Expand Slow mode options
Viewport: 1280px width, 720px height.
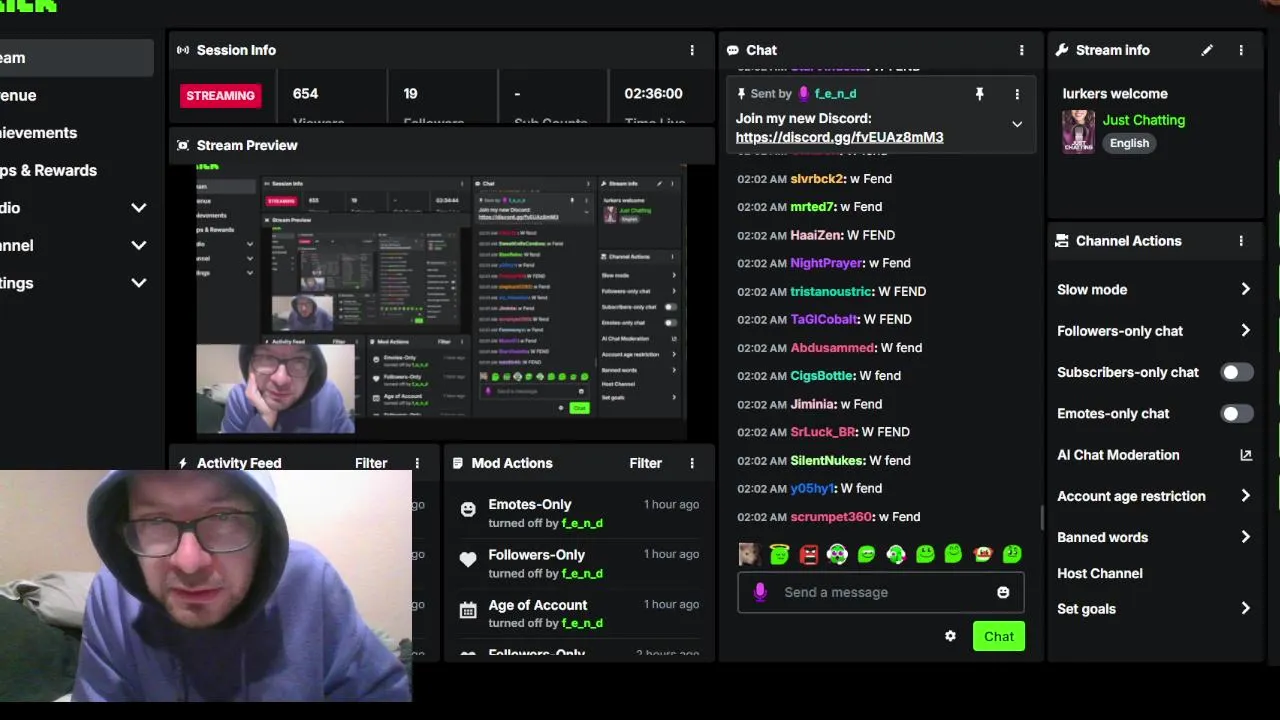1245,289
